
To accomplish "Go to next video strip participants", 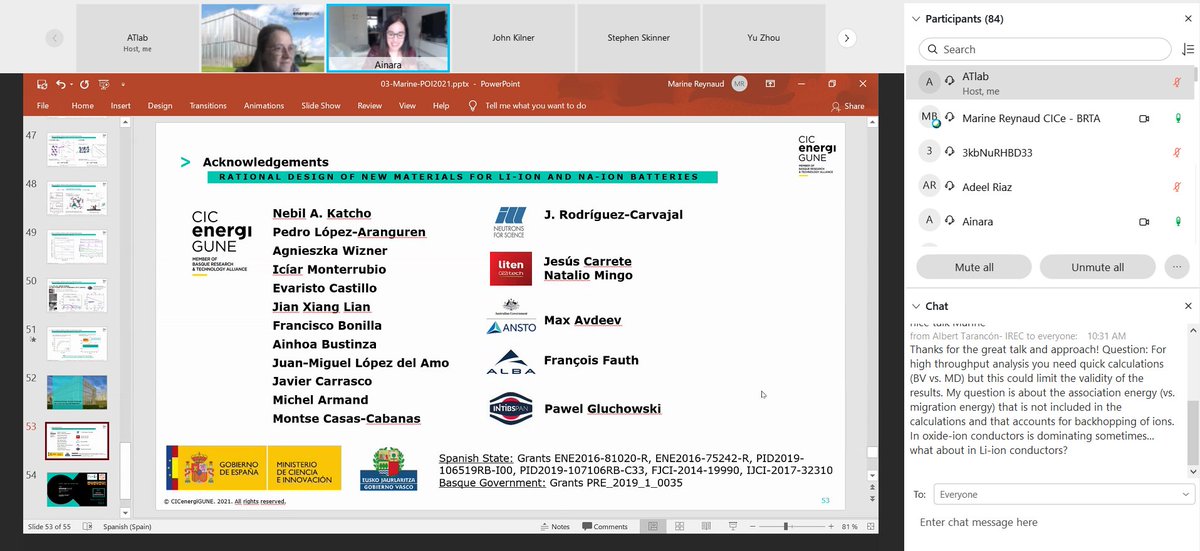I will click(x=847, y=38).
